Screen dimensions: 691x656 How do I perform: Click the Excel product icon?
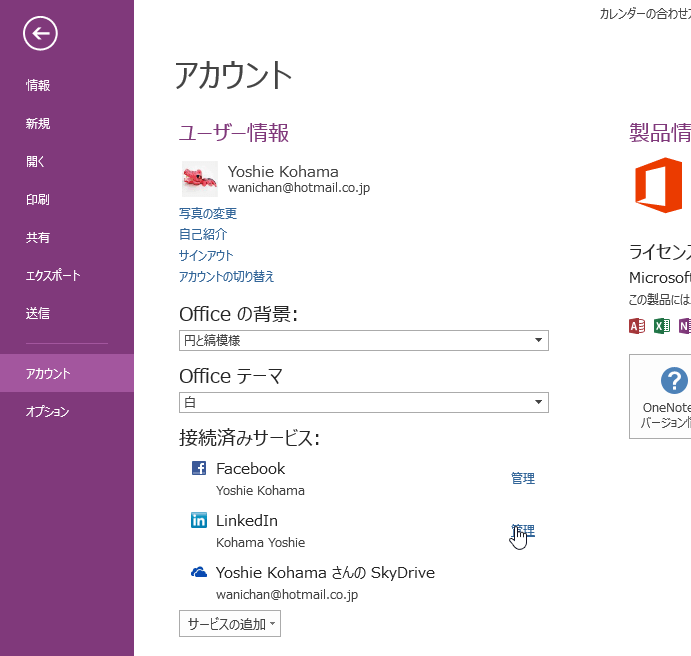(661, 325)
